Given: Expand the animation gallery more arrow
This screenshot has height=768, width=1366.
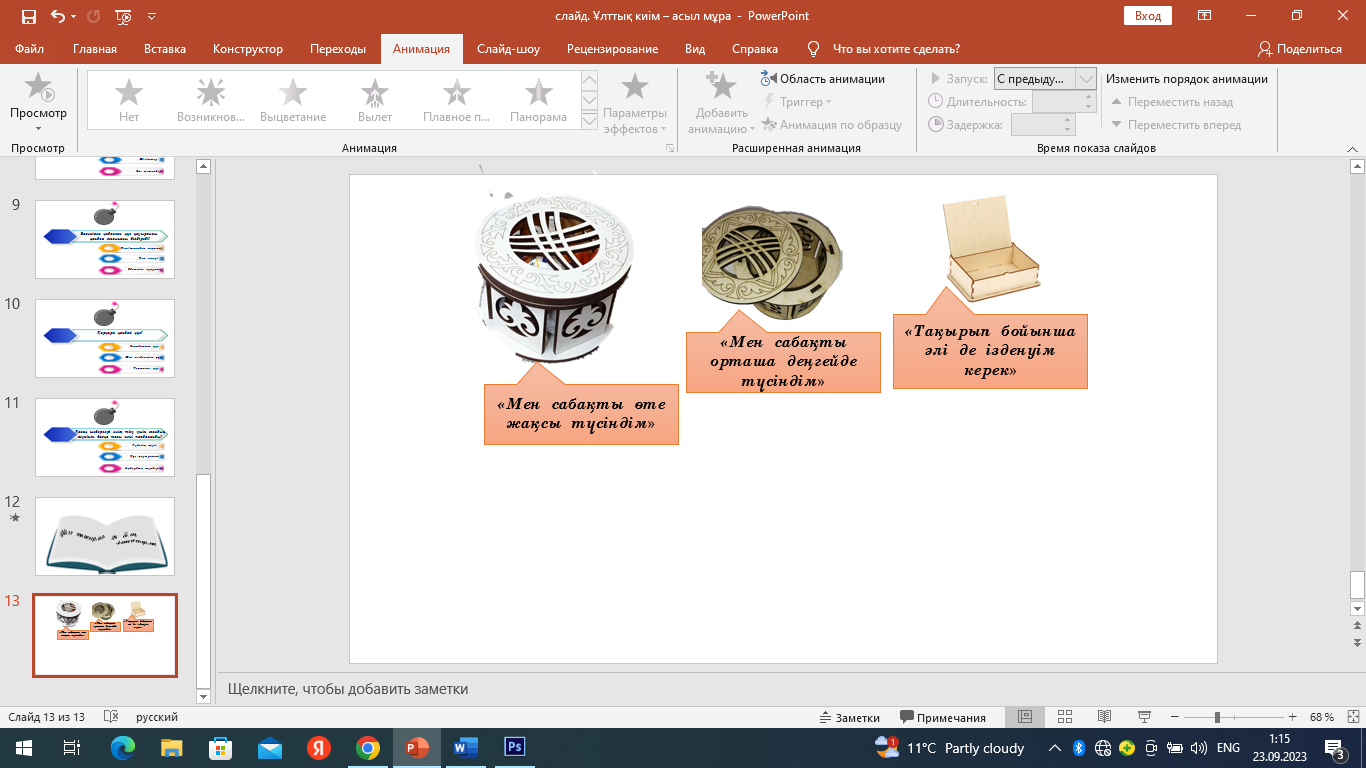Looking at the screenshot, I should coord(589,120).
